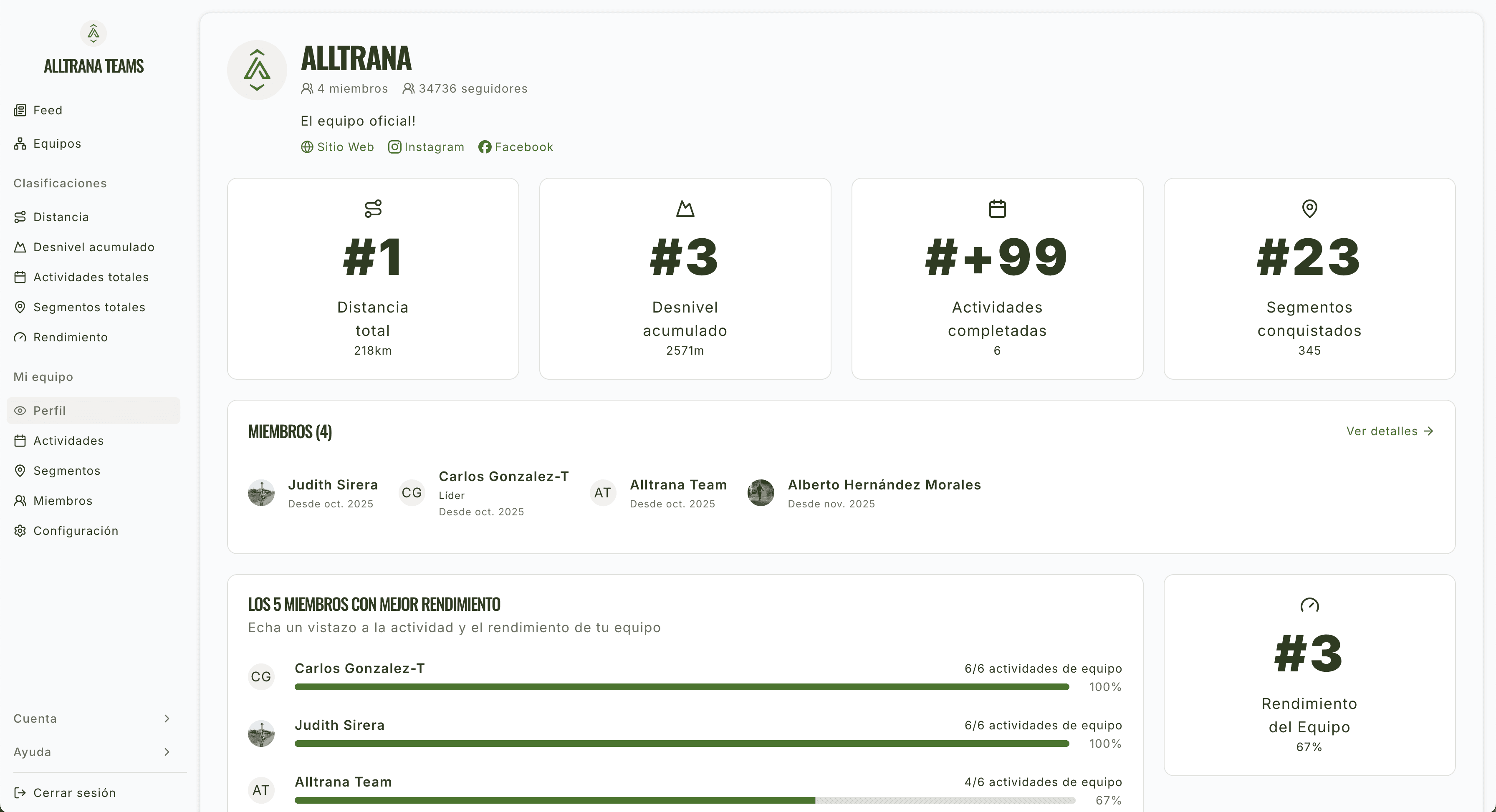Click Cerrar sesión to log out

tap(73, 793)
